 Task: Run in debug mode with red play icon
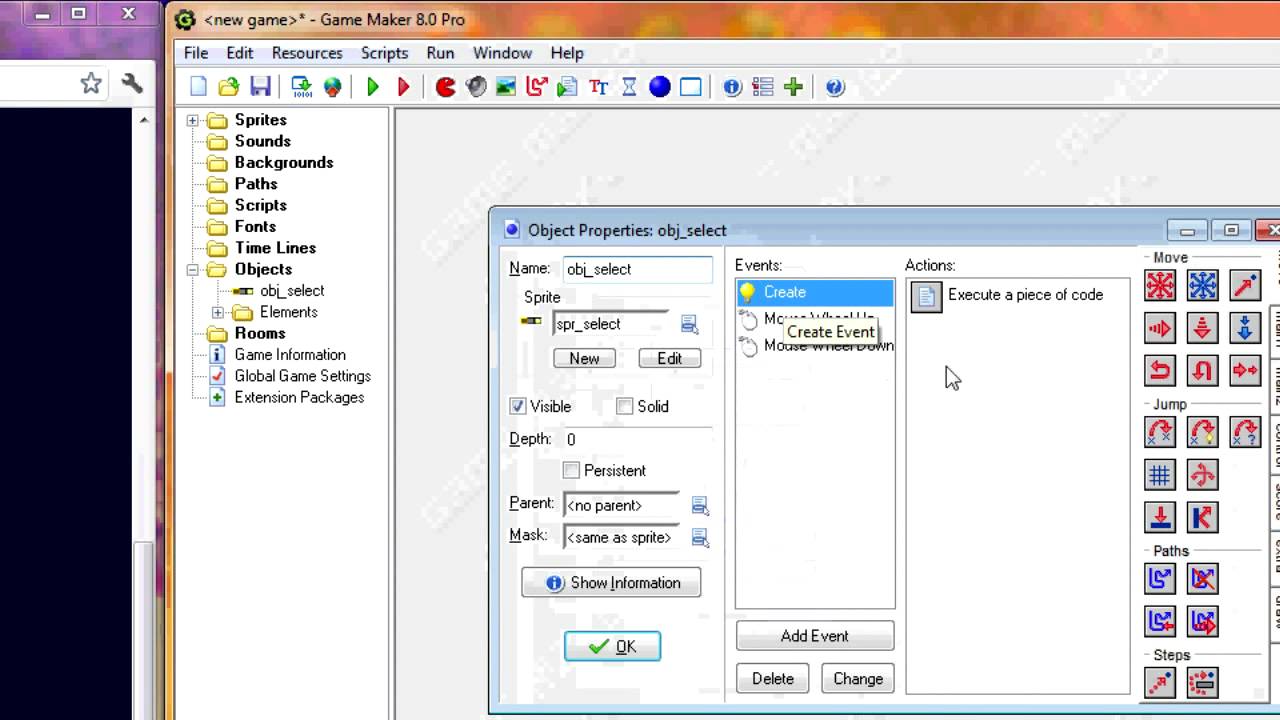404,87
